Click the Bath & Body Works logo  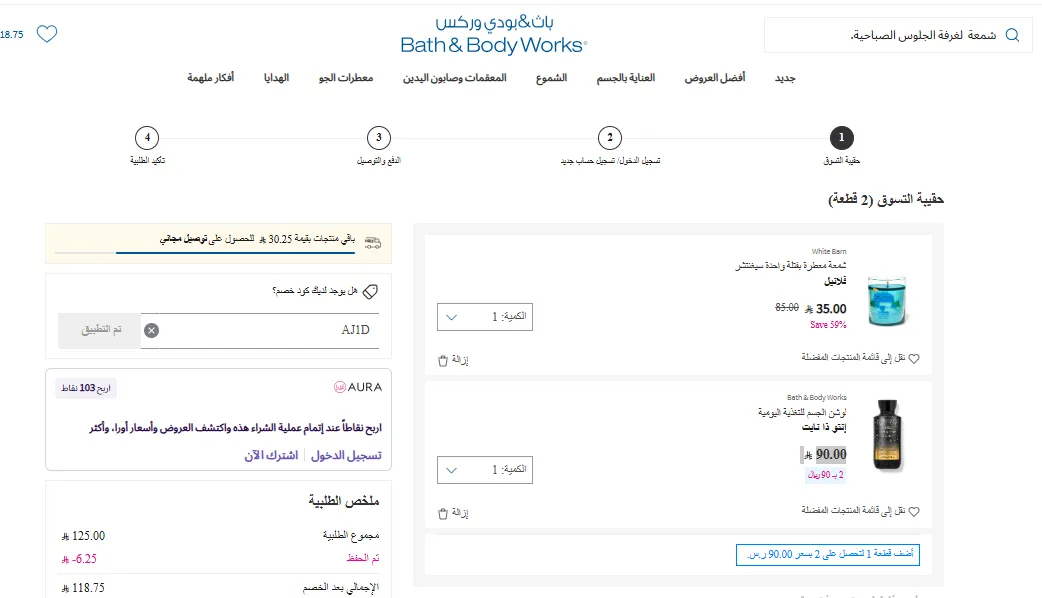[494, 35]
